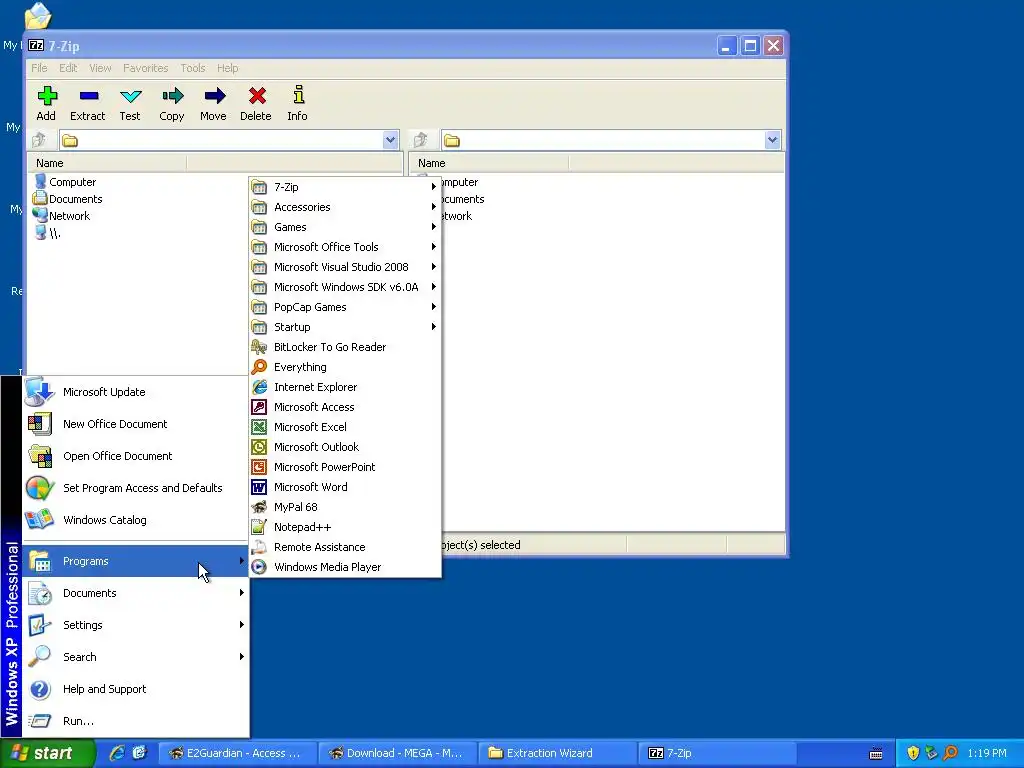1024x768 pixels.
Task: Launch Notepad++
Action: pyautogui.click(x=345, y=527)
